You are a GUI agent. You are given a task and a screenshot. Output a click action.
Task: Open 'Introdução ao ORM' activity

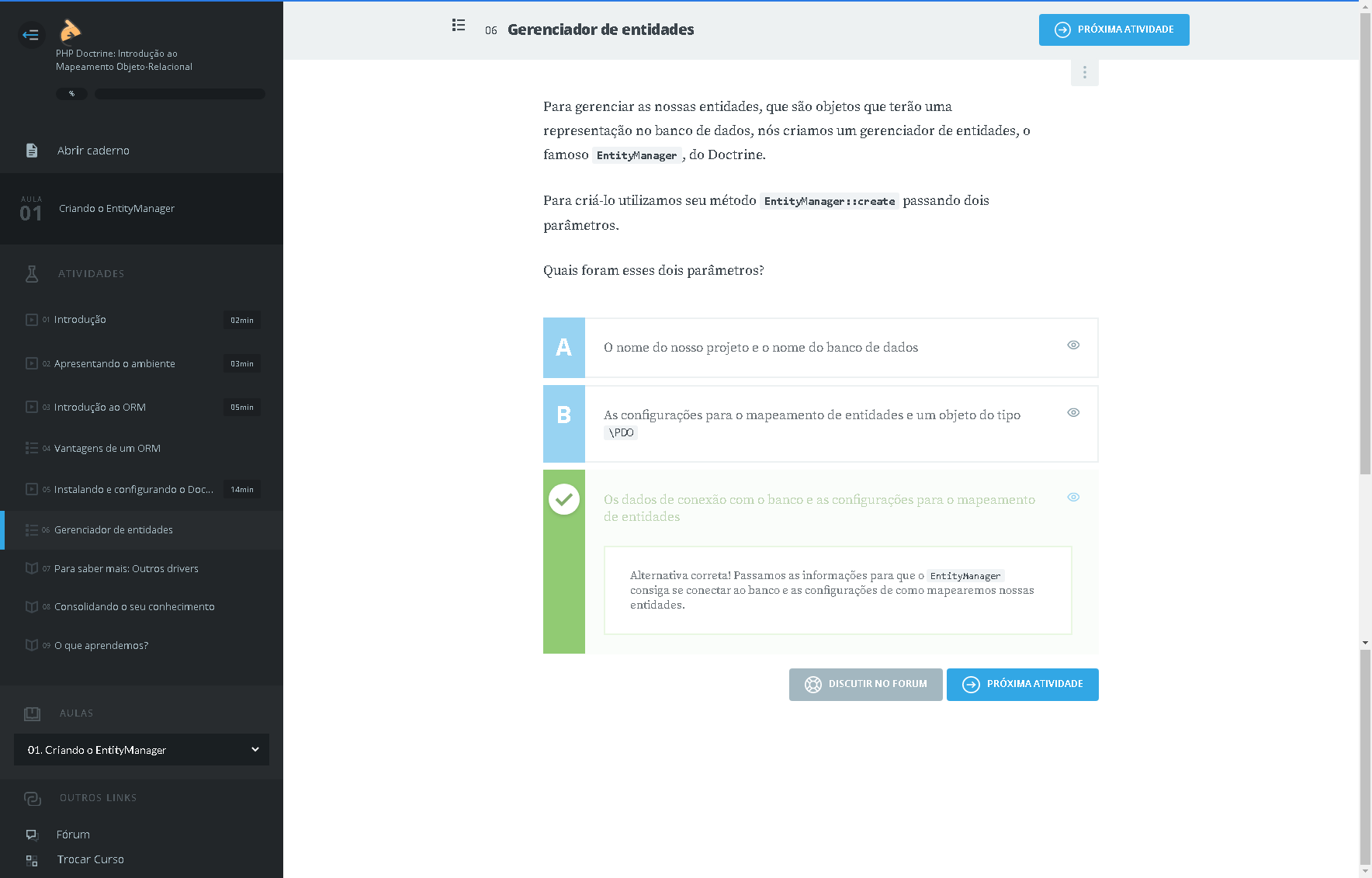(100, 408)
